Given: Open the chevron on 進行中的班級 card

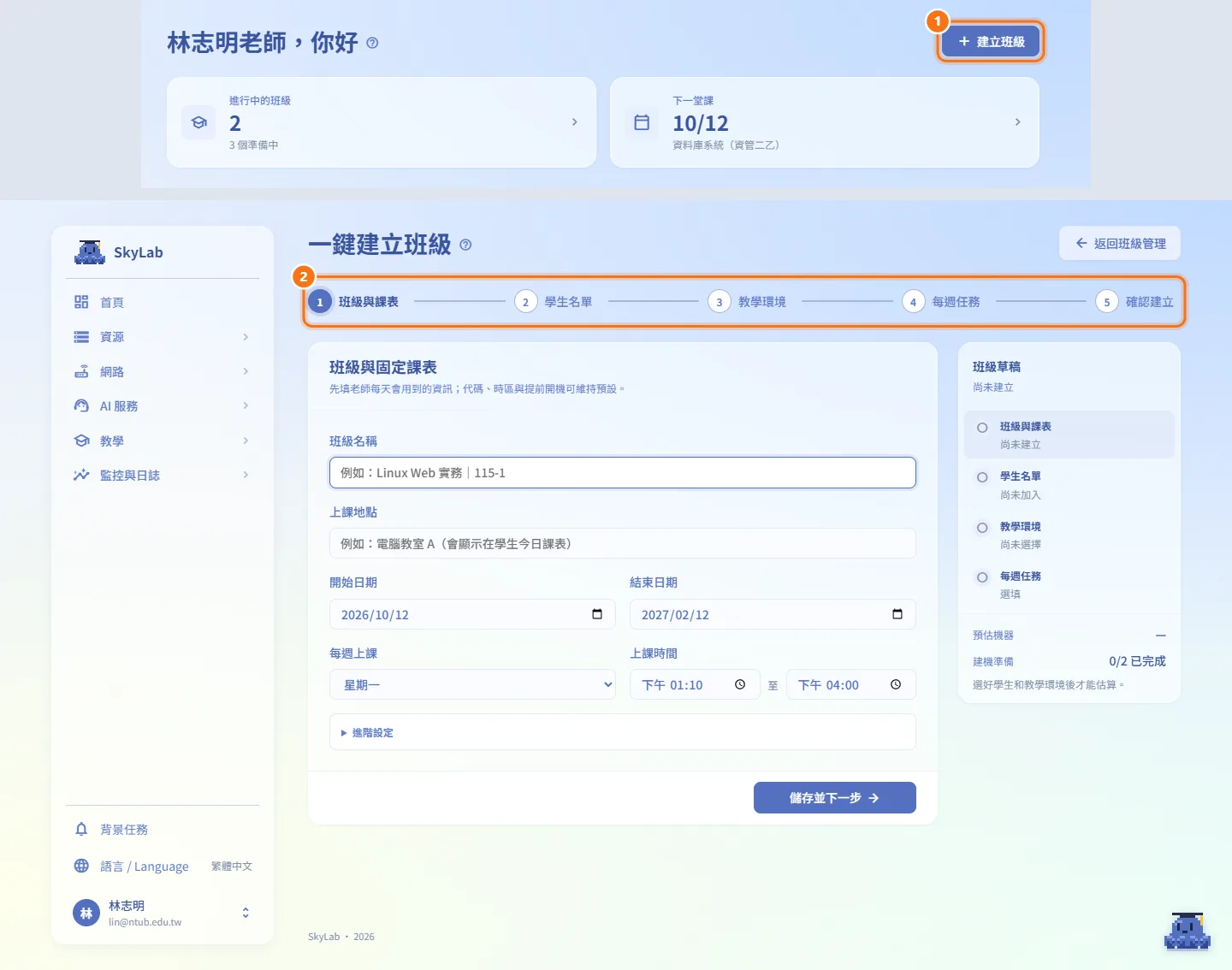Looking at the screenshot, I should (x=574, y=122).
